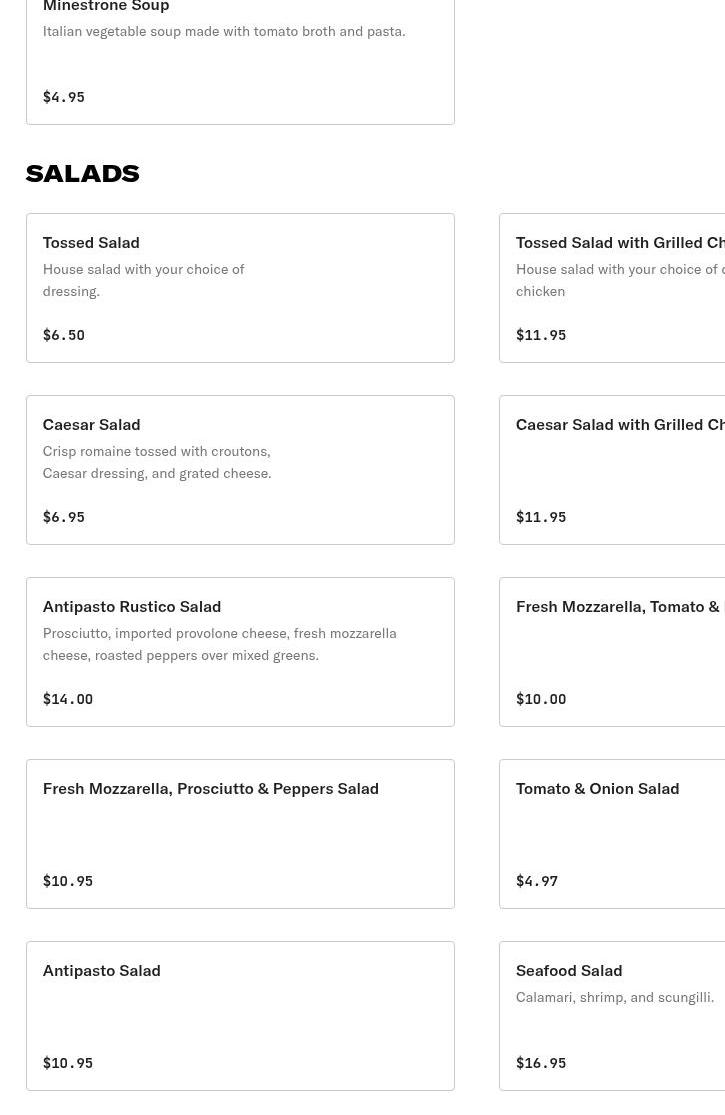Image resolution: width=725 pixels, height=1115 pixels.
Task: Select the Antipasto Rustico Salad title
Action: [x=132, y=606]
